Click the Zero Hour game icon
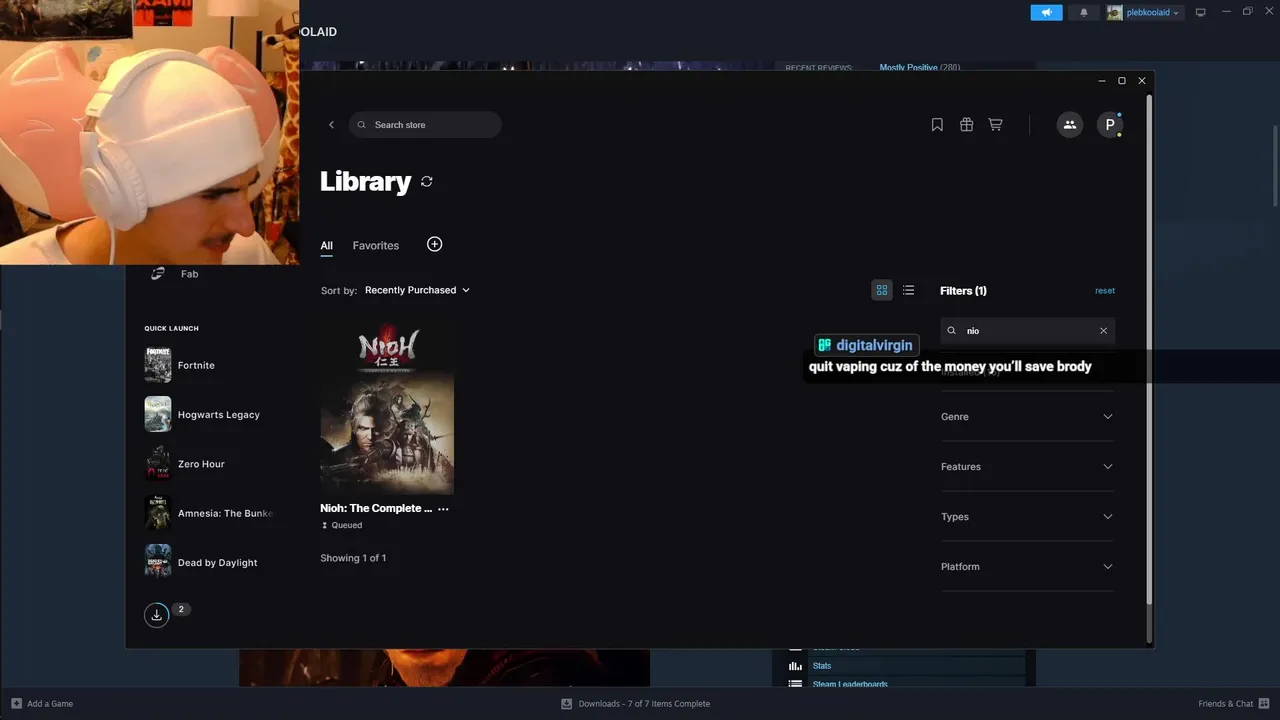 tap(158, 463)
